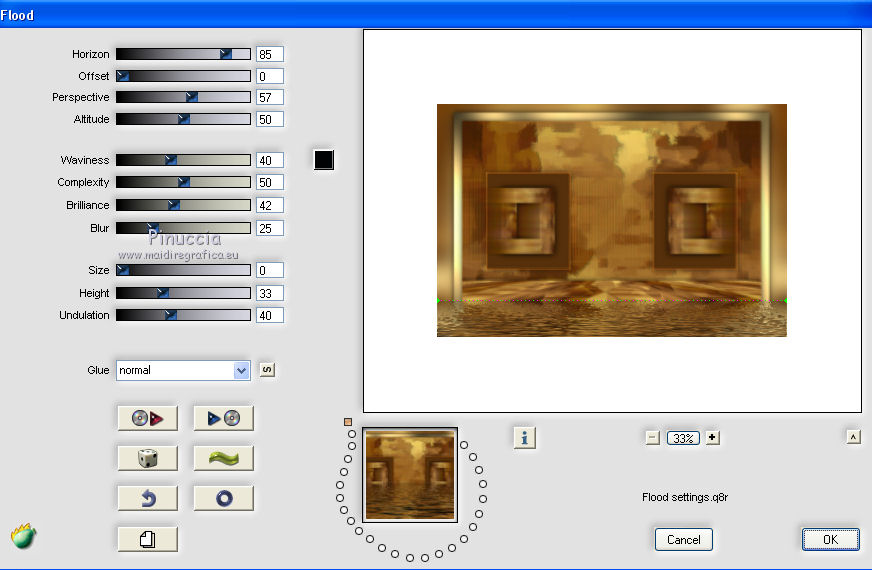872x570 pixels.
Task: Click the disc-to-red-arrow preset button
Action: pos(147,418)
